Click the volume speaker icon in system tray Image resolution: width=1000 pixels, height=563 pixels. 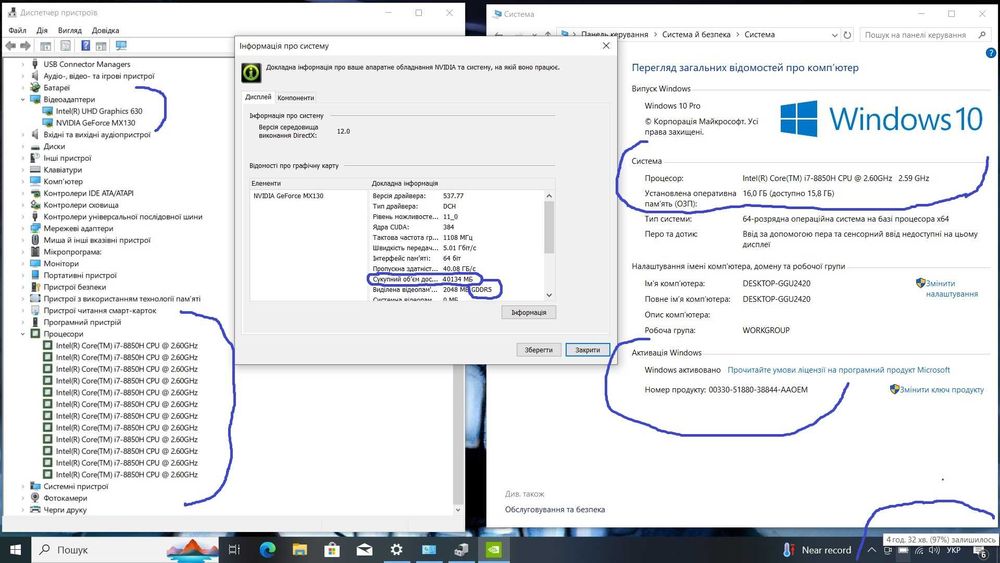[934, 550]
